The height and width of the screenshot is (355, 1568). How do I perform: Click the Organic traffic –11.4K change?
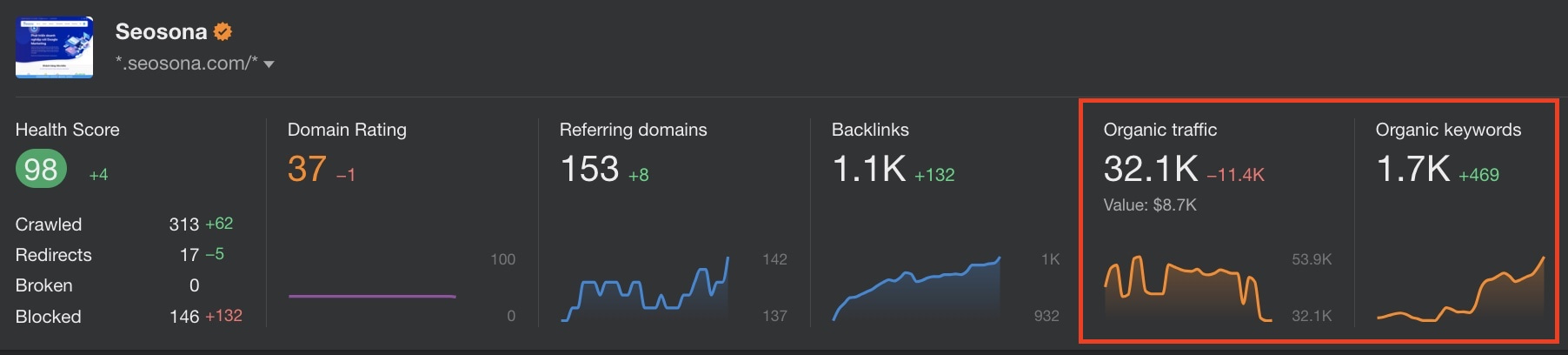(x=1235, y=175)
